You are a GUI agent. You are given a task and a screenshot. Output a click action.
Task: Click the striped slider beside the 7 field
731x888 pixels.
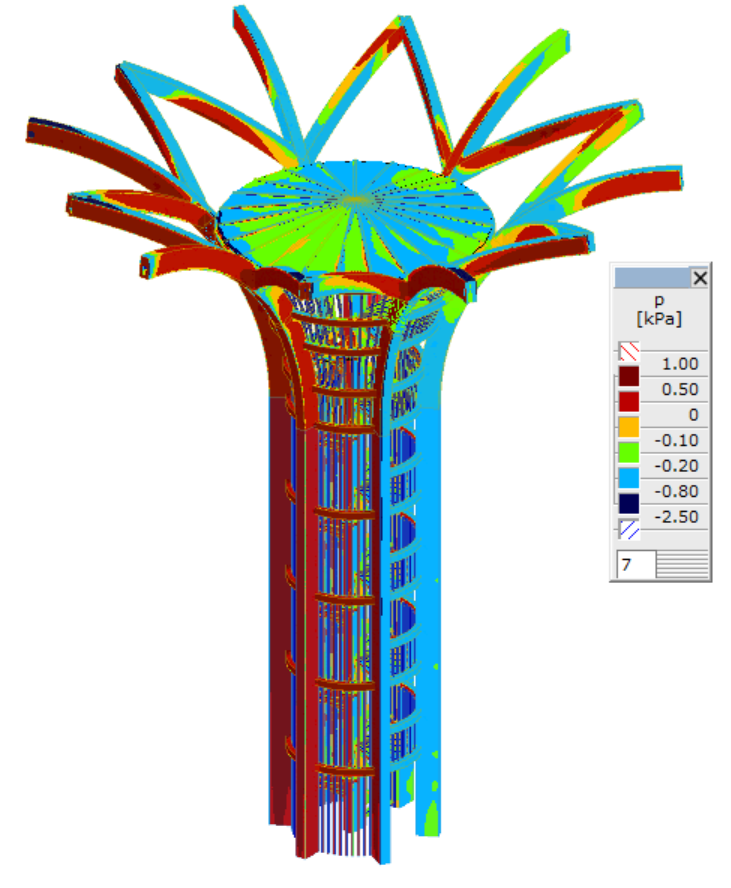click(x=682, y=564)
